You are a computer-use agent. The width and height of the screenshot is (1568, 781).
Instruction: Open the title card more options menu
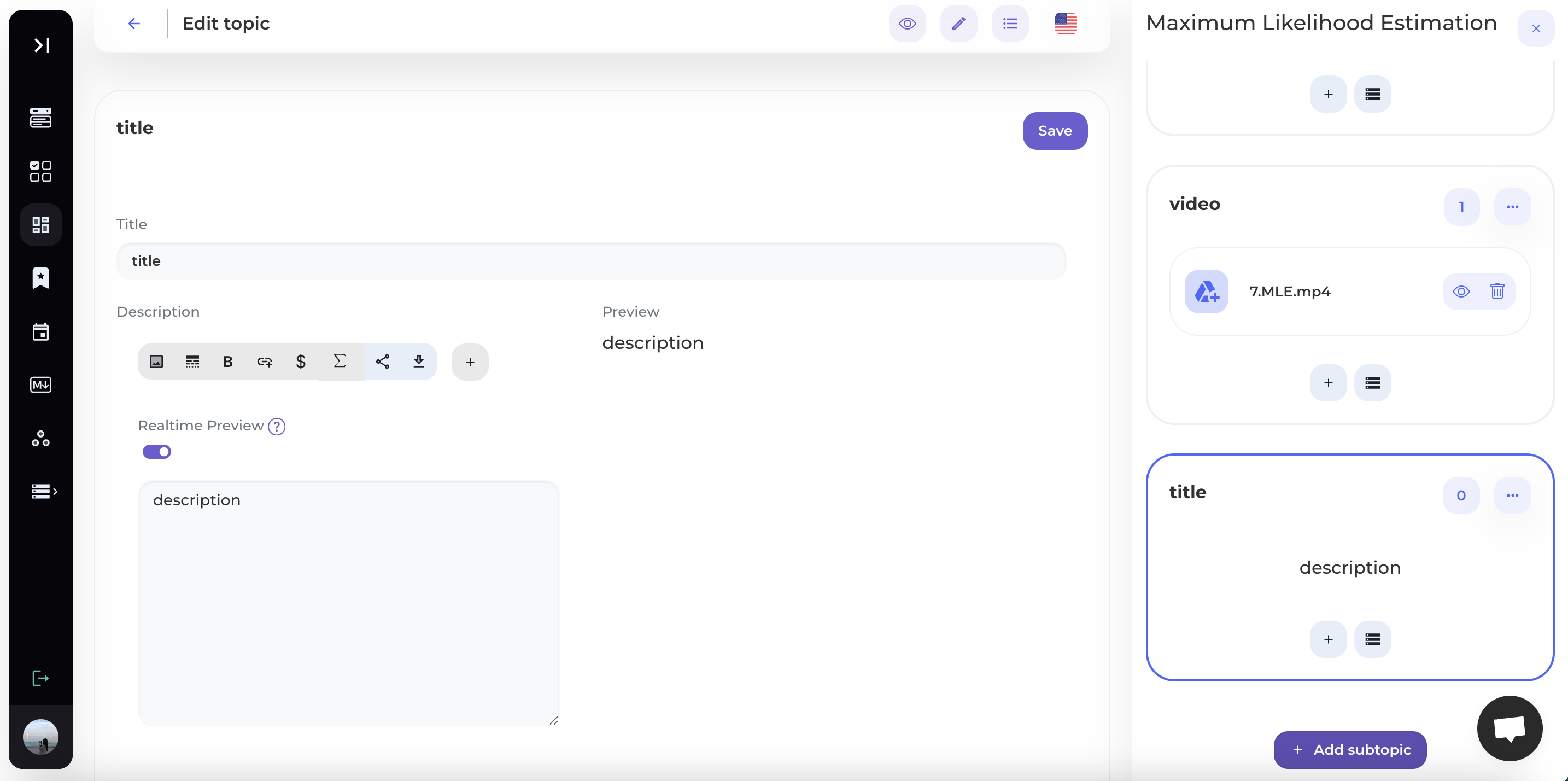tap(1513, 496)
